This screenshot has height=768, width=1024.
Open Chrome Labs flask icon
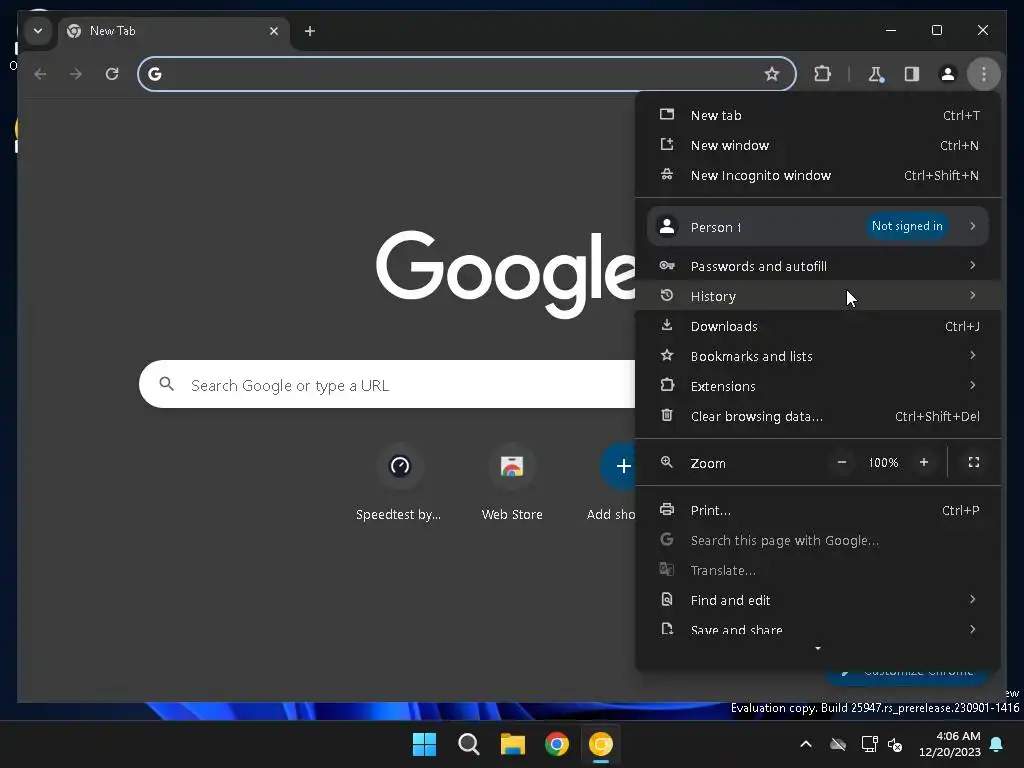click(876, 74)
